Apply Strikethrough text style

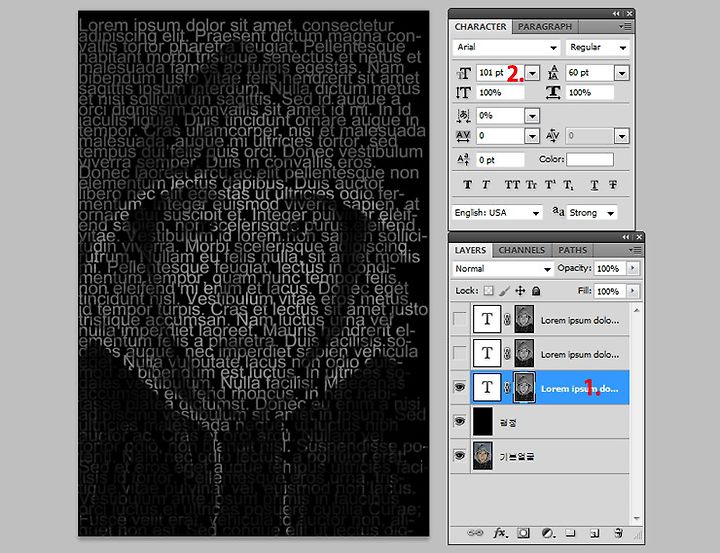(x=613, y=185)
